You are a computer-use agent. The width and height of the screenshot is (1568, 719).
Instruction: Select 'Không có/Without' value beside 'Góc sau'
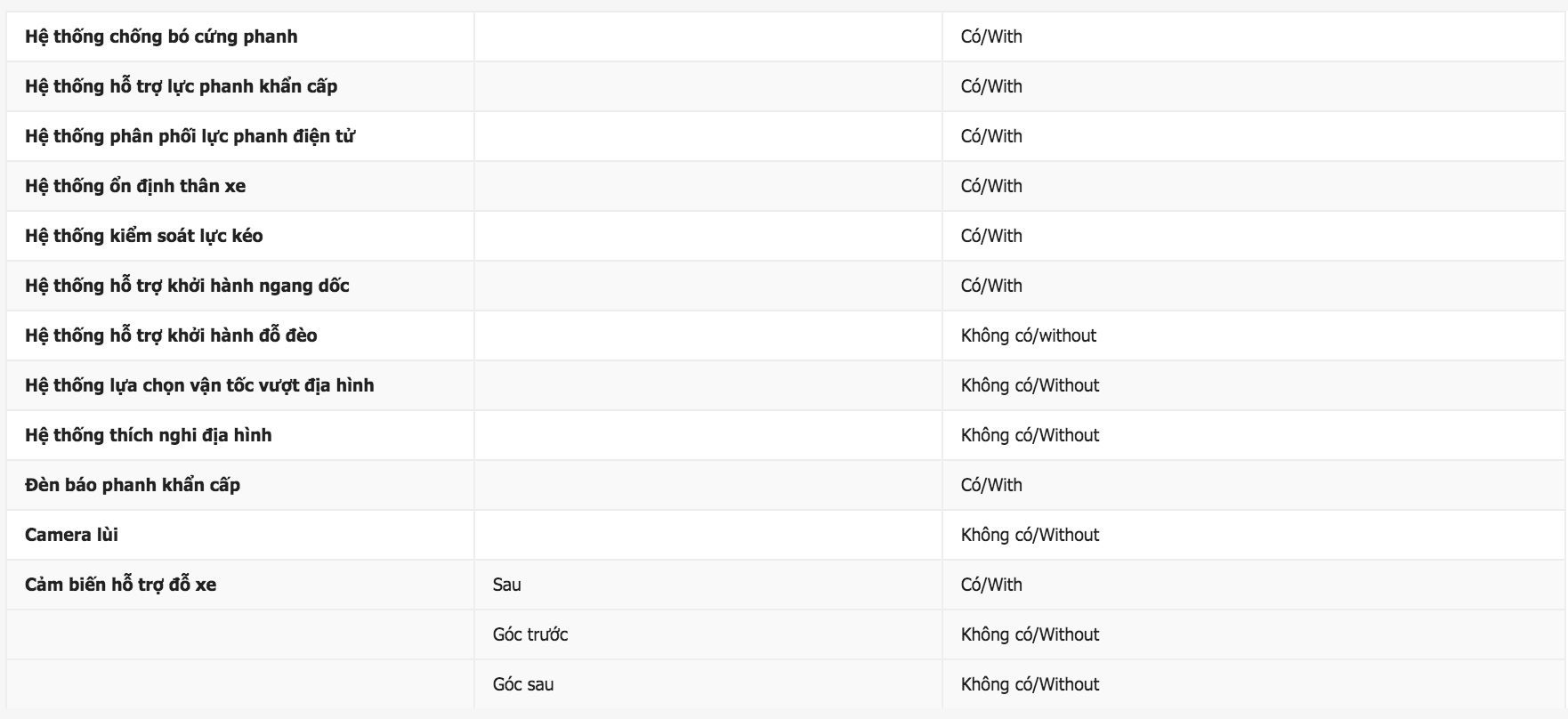(1031, 684)
